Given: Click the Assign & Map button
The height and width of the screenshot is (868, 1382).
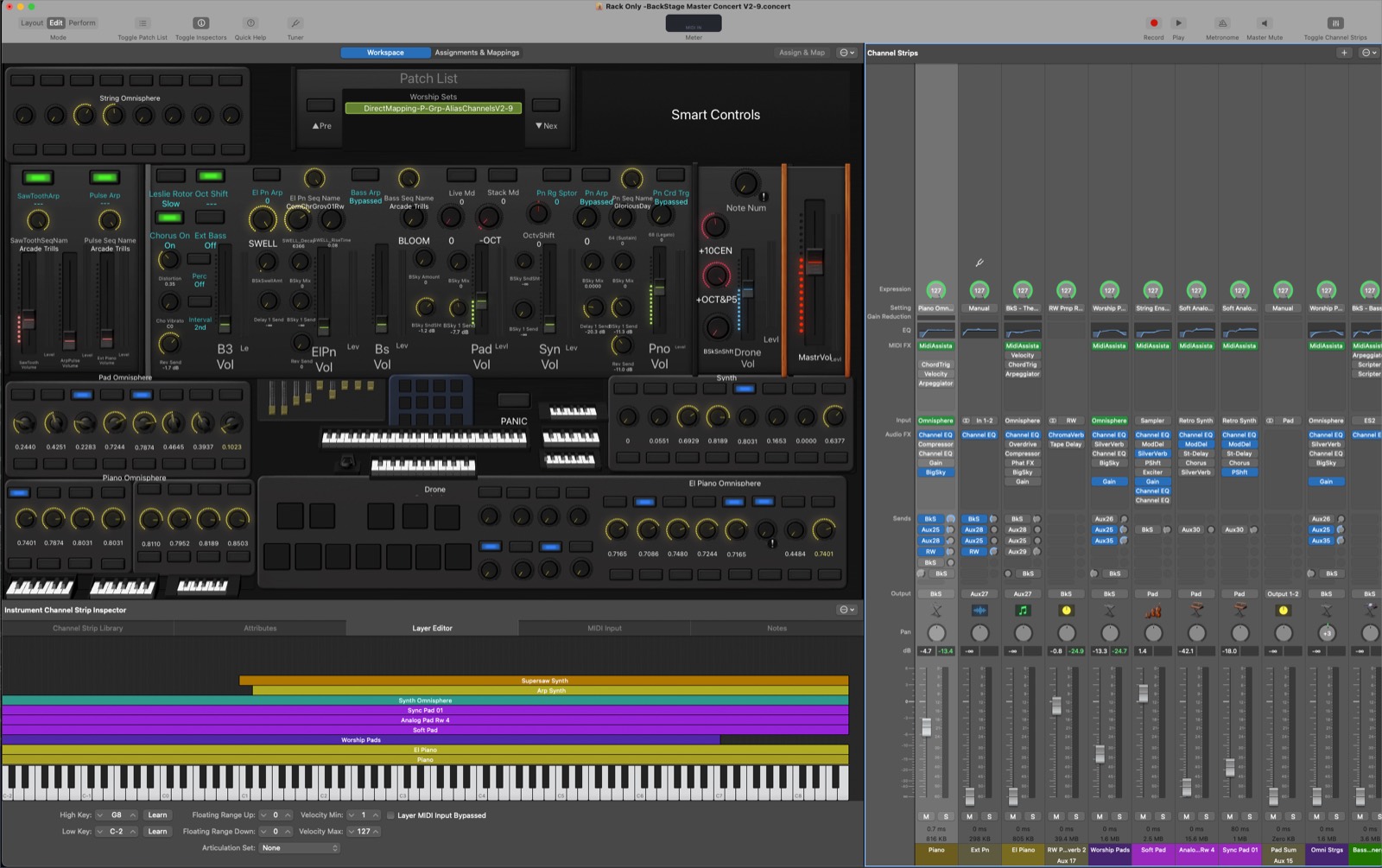Looking at the screenshot, I should (802, 53).
